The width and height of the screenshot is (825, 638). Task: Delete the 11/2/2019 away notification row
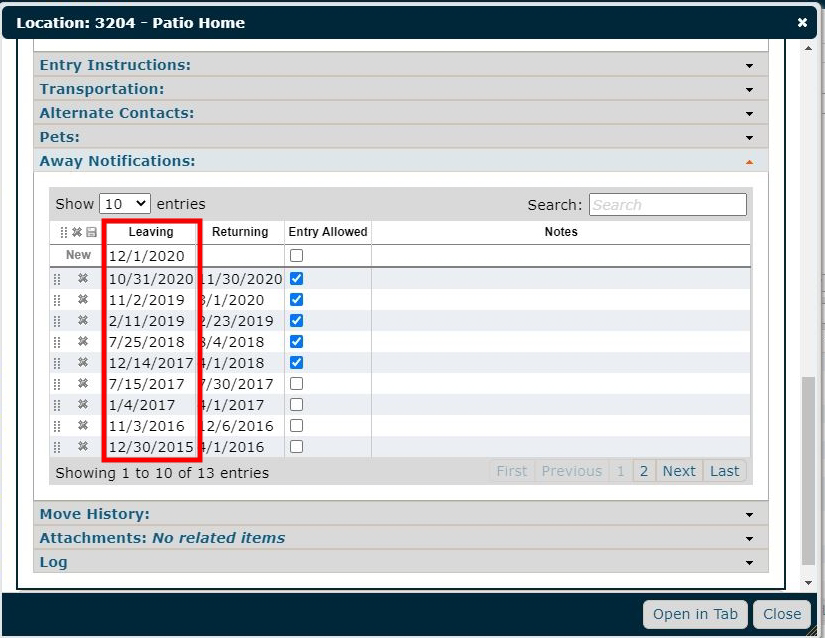(x=83, y=299)
